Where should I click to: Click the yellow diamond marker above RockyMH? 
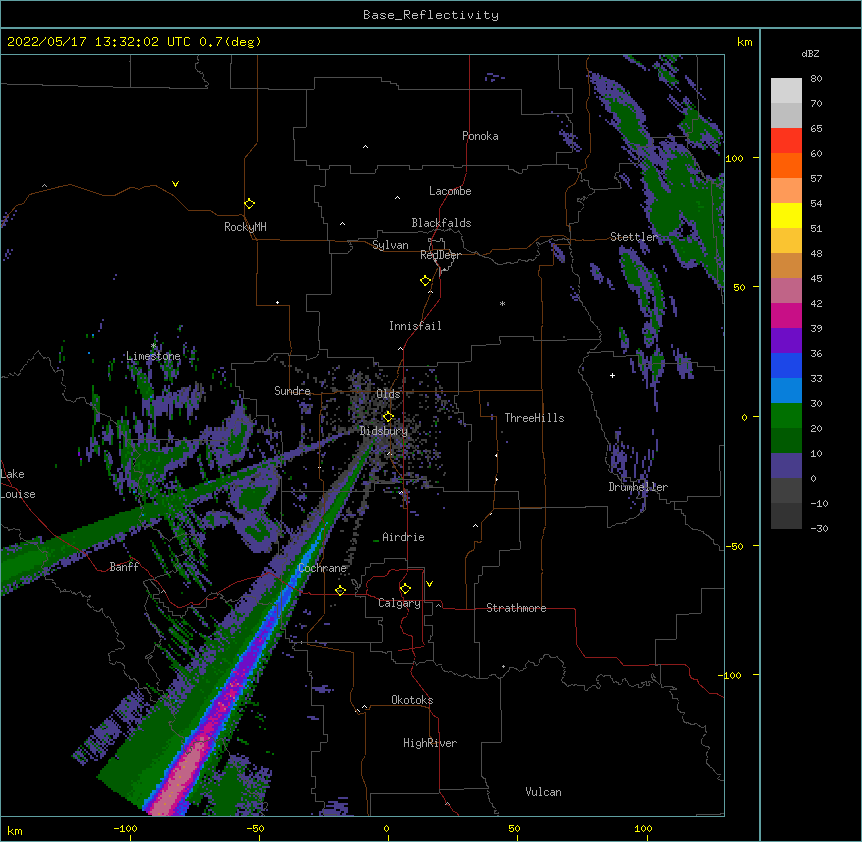click(249, 204)
